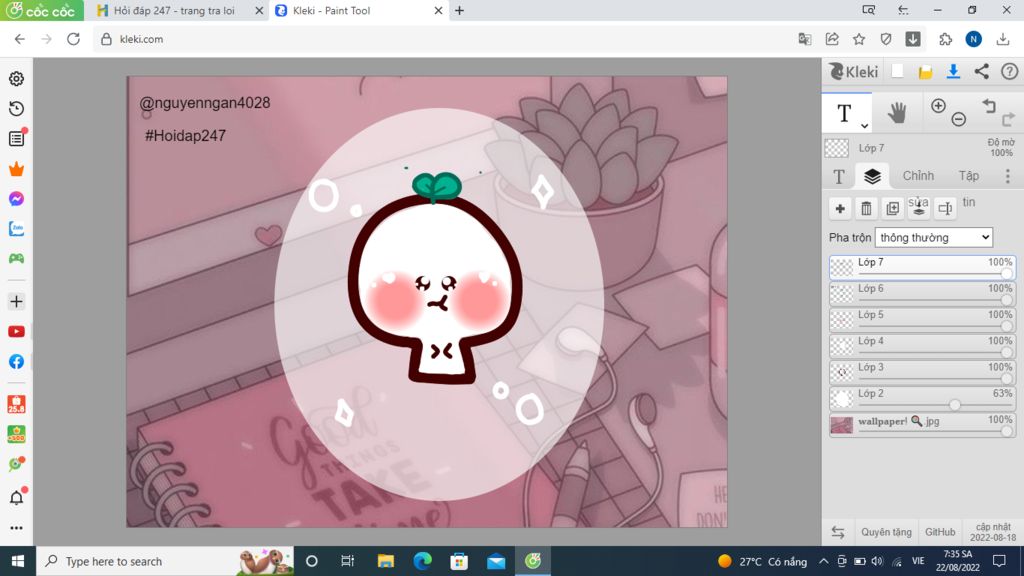Save the image with the blue download arrow
The image size is (1024, 576).
pyautogui.click(x=953, y=71)
